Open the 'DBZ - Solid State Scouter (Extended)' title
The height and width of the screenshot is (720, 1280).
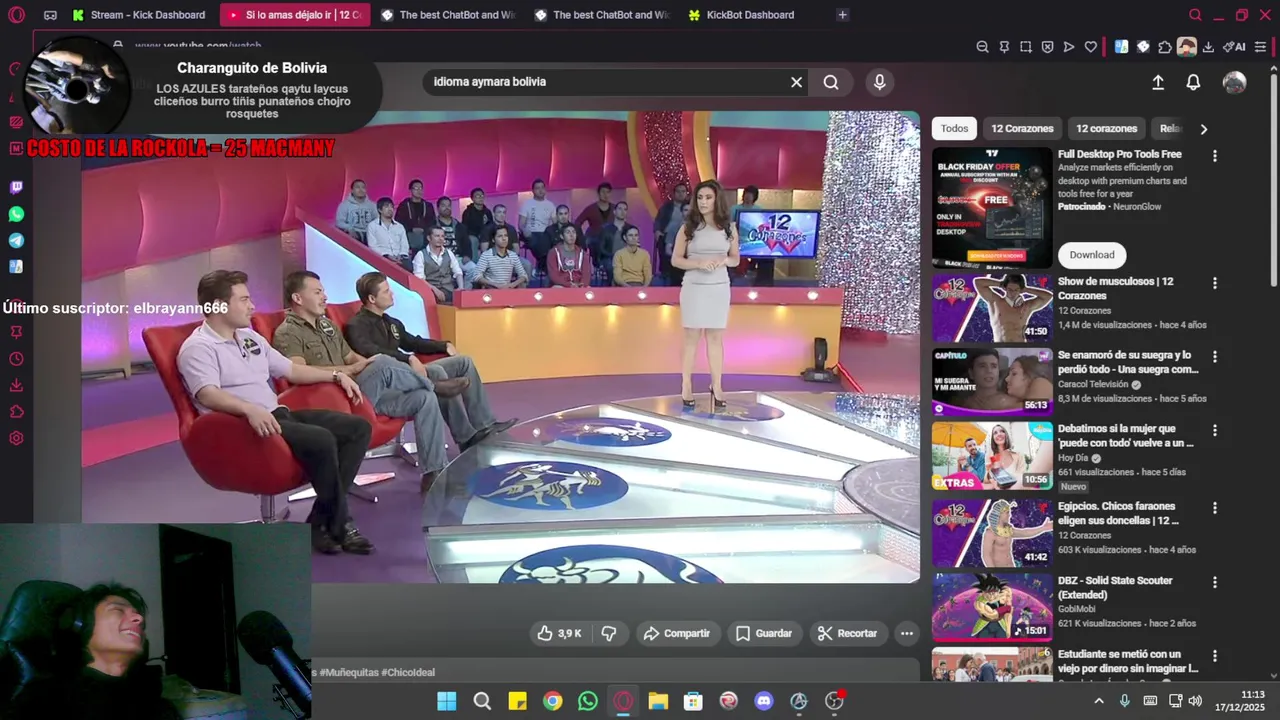1115,587
